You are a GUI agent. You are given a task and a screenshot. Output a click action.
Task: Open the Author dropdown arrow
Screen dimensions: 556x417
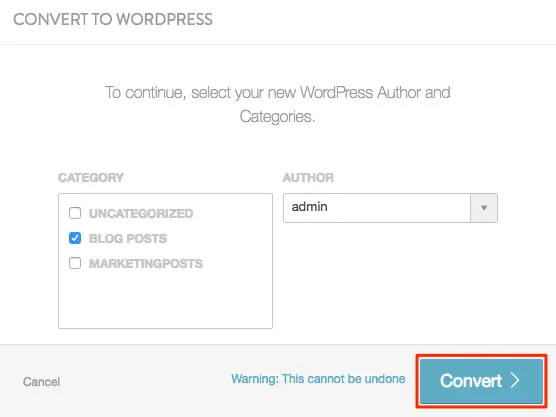(x=484, y=208)
